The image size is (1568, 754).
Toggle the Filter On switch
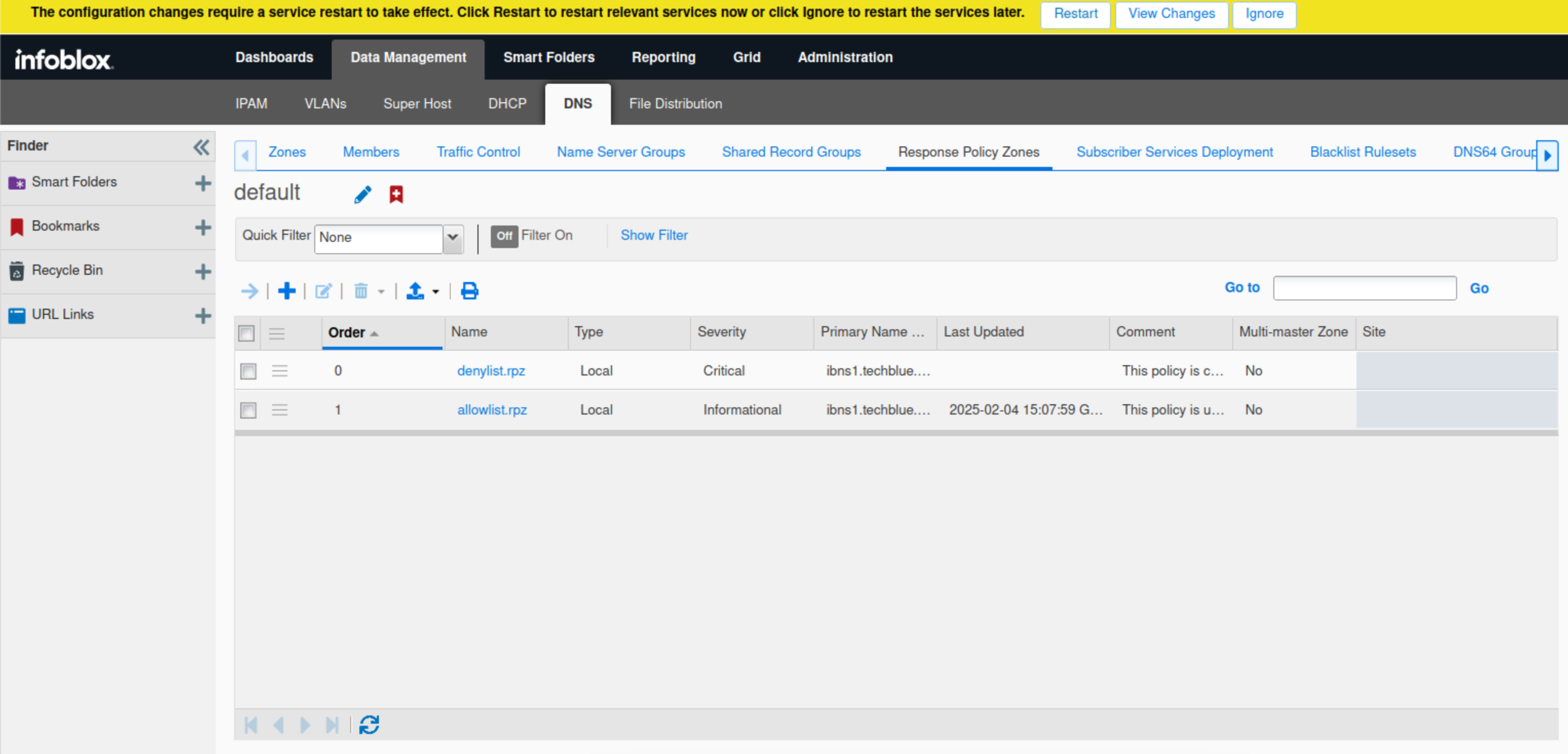coord(504,236)
